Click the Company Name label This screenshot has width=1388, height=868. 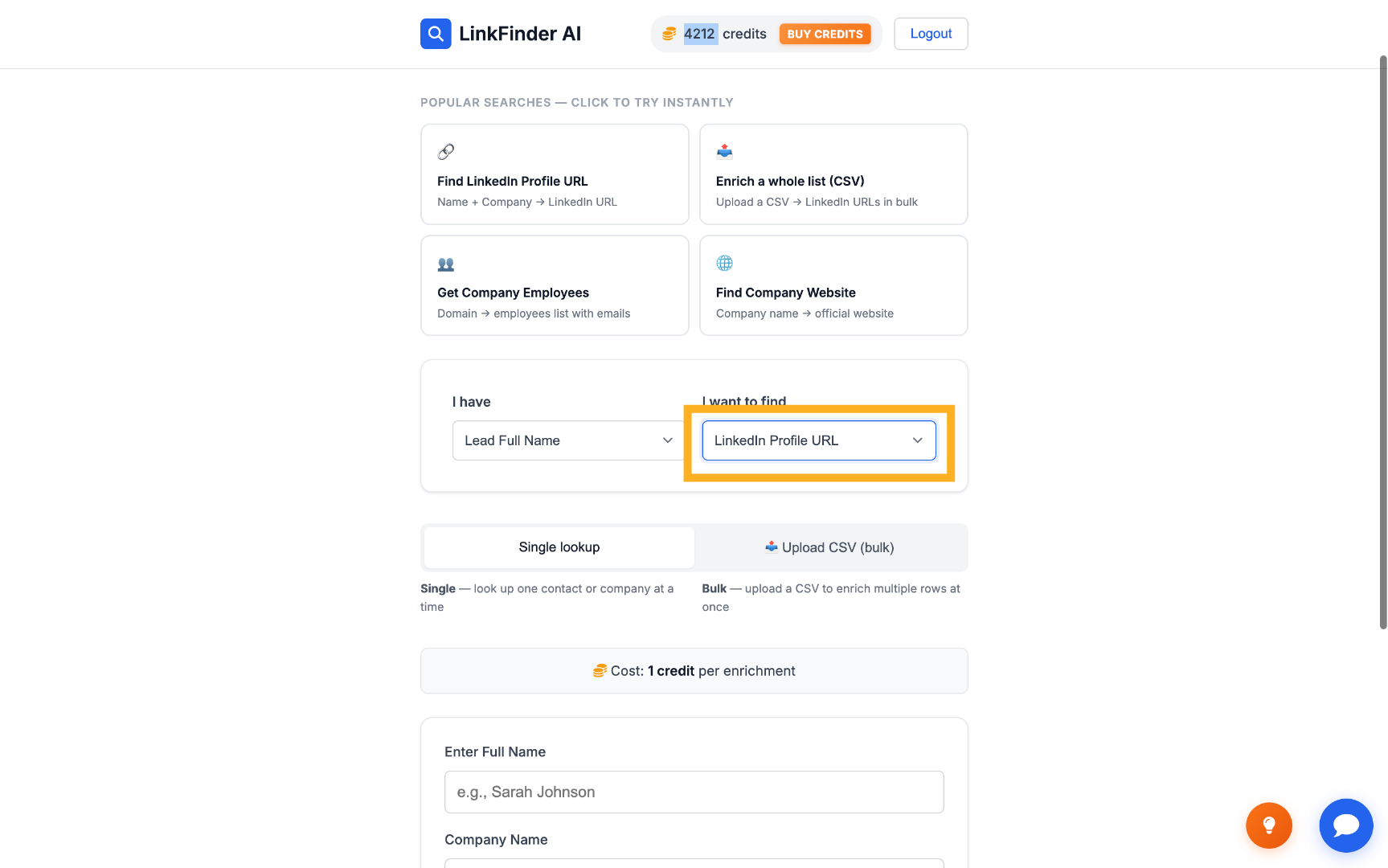tap(496, 840)
